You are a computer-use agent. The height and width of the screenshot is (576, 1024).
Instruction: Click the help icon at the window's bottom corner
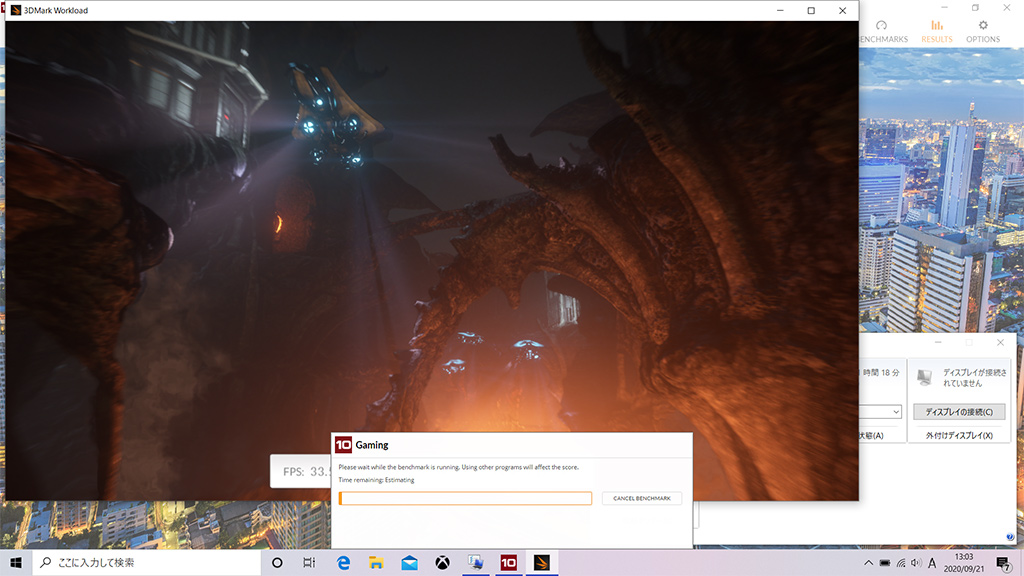point(1010,537)
